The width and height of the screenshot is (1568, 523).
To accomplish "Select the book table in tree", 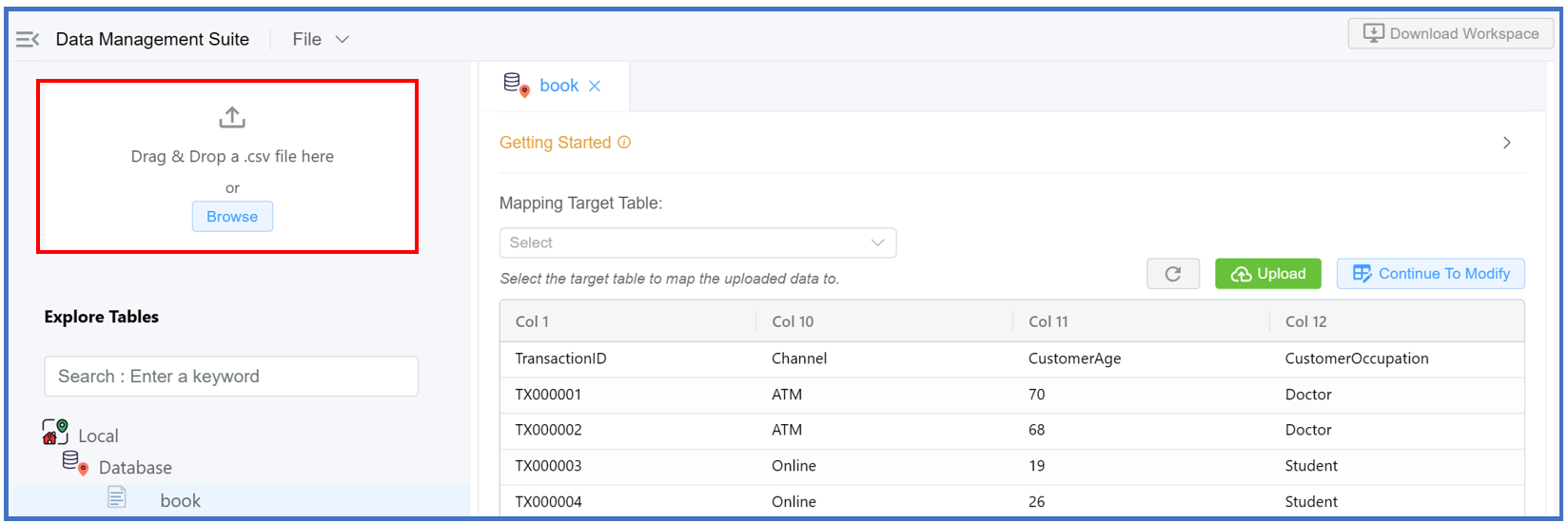I will click(181, 500).
